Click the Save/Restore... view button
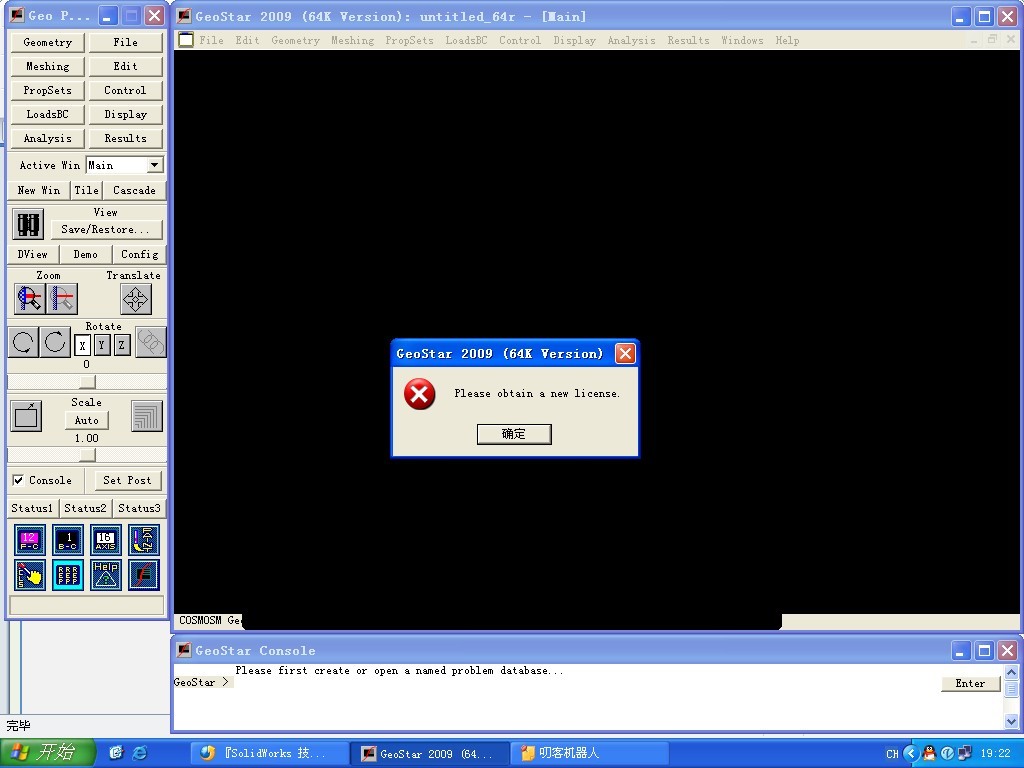 point(106,229)
